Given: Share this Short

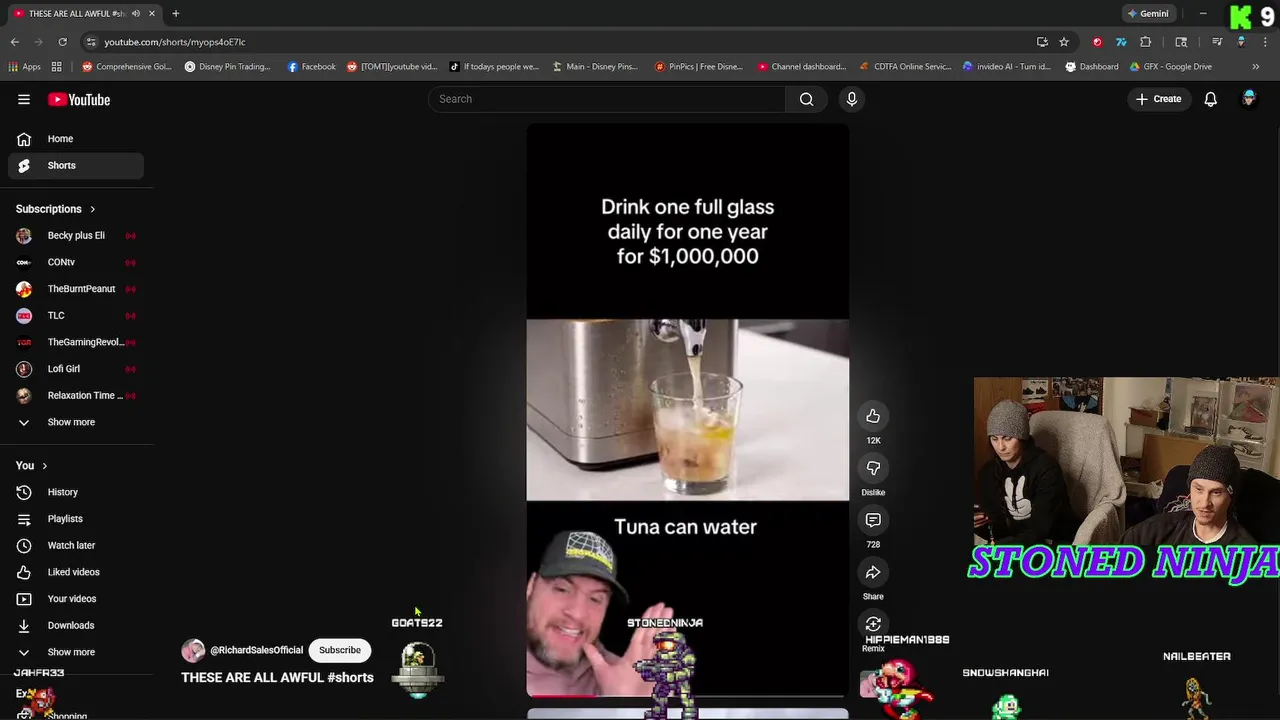Looking at the screenshot, I should coord(873,572).
